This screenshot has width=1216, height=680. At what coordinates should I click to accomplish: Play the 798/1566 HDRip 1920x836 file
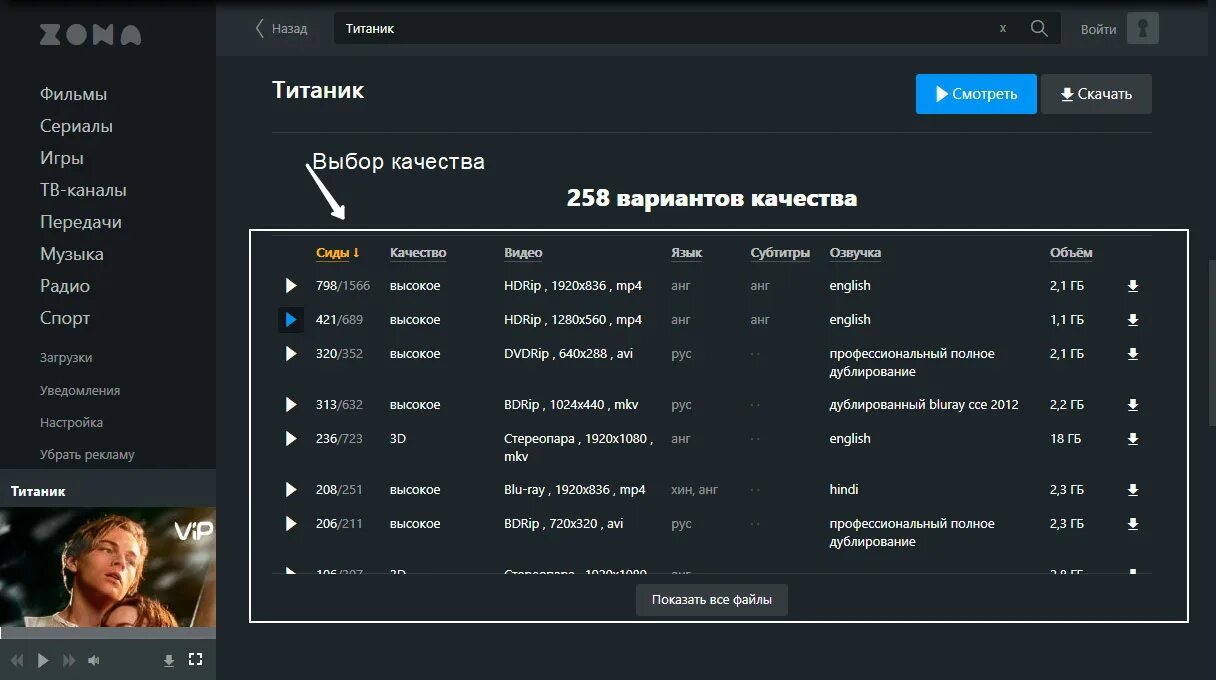tap(291, 286)
